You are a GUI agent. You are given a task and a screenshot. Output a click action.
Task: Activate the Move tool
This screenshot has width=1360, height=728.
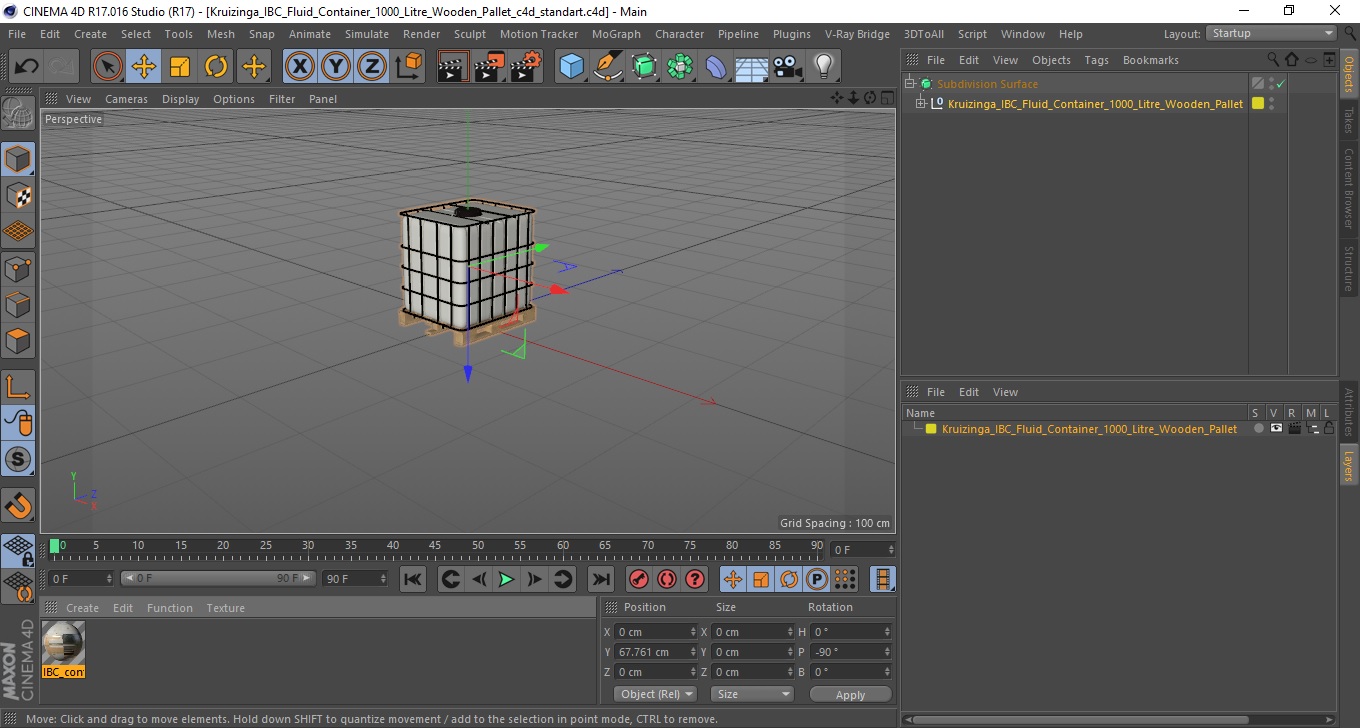tap(144, 67)
